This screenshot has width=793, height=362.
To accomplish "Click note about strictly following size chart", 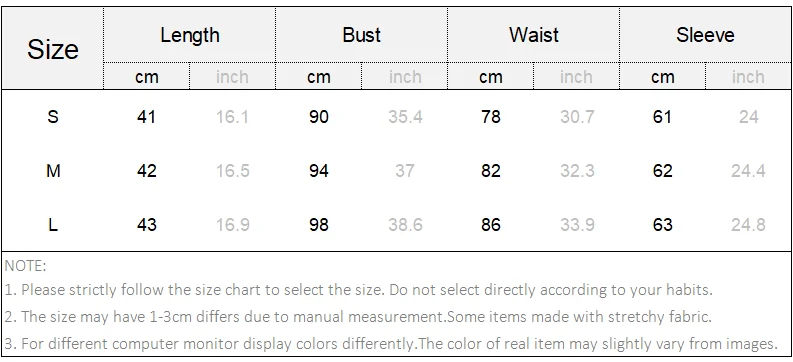I will 359,290.
